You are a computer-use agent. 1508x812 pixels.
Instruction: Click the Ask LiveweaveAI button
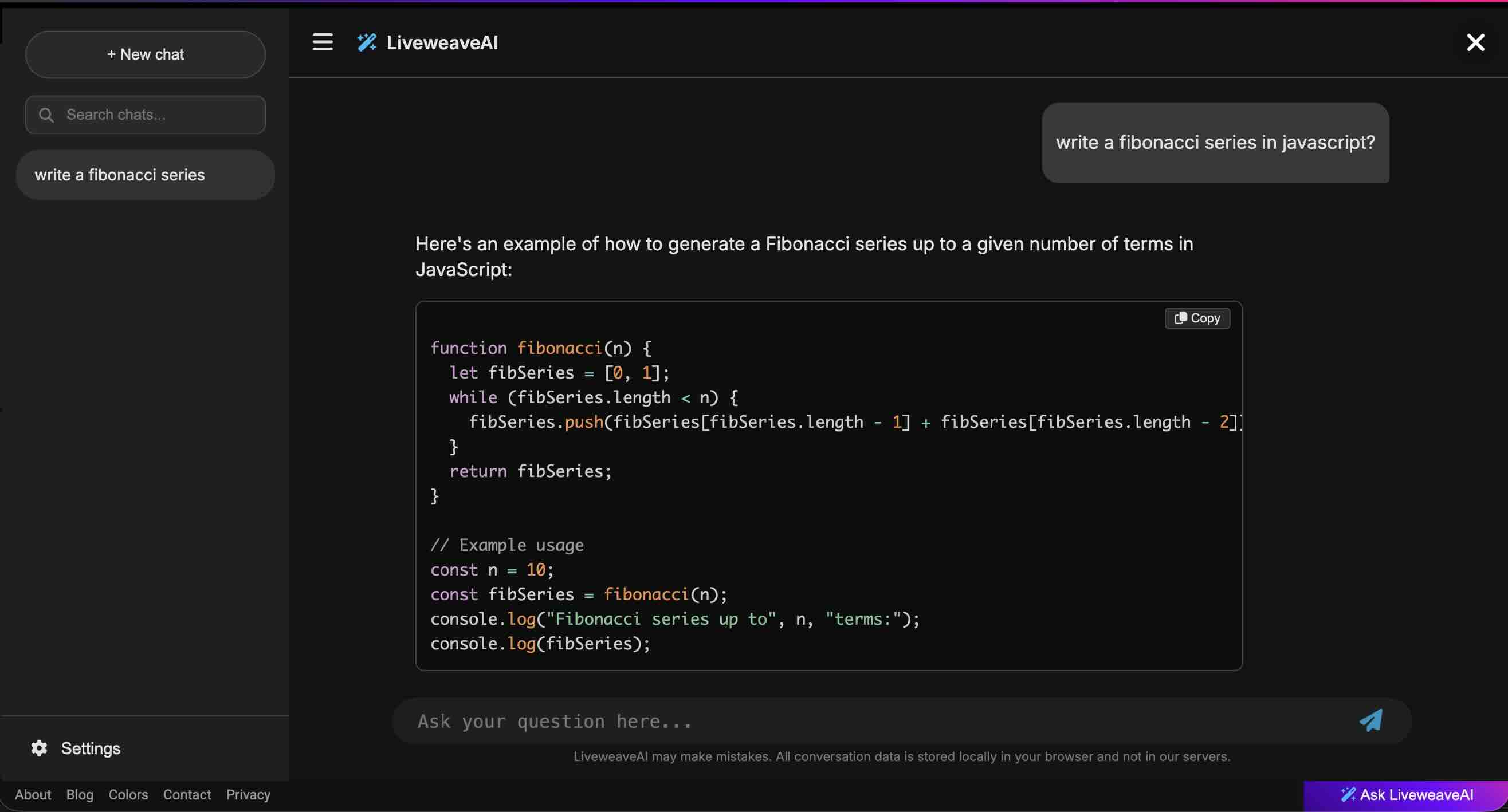click(1406, 794)
